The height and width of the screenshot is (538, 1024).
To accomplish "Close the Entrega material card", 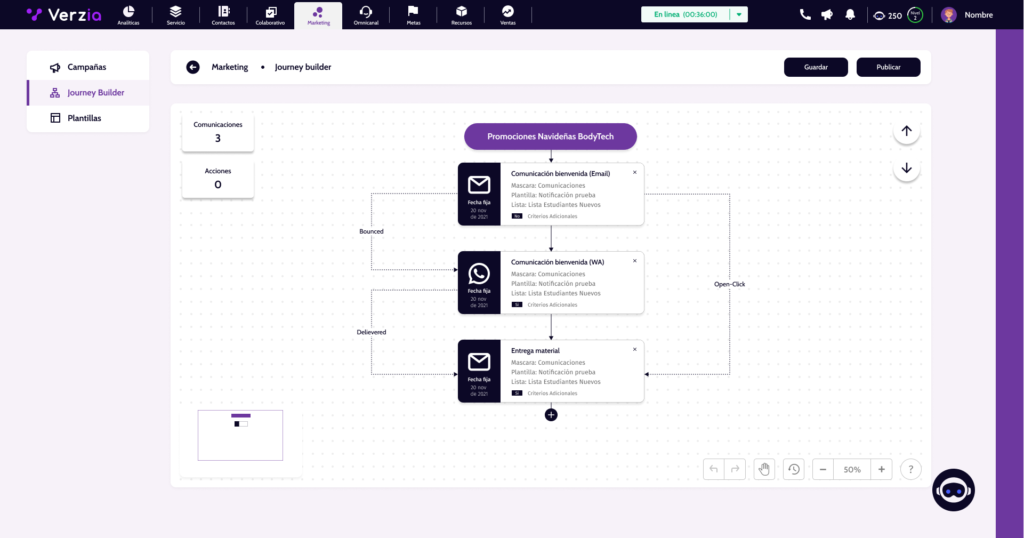I will (x=635, y=349).
